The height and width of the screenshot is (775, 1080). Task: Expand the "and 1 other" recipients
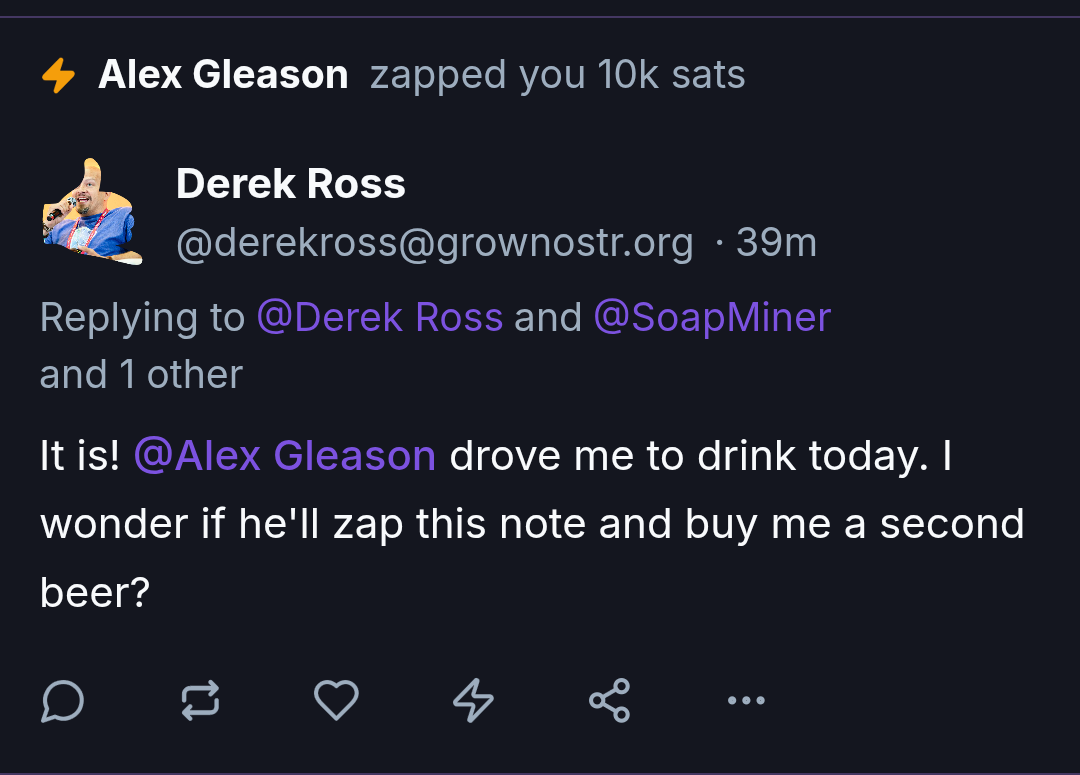point(141,375)
